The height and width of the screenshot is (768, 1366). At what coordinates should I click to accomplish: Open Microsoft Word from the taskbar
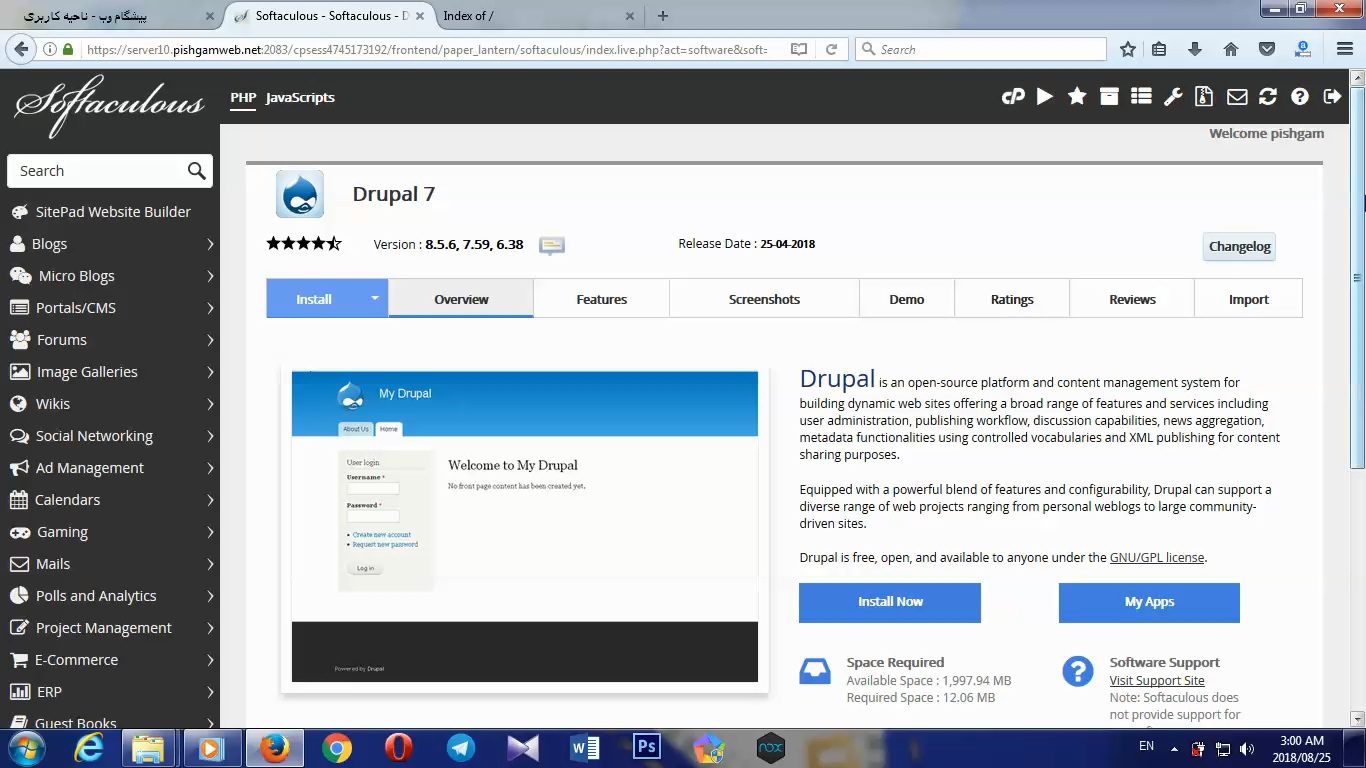(x=585, y=748)
